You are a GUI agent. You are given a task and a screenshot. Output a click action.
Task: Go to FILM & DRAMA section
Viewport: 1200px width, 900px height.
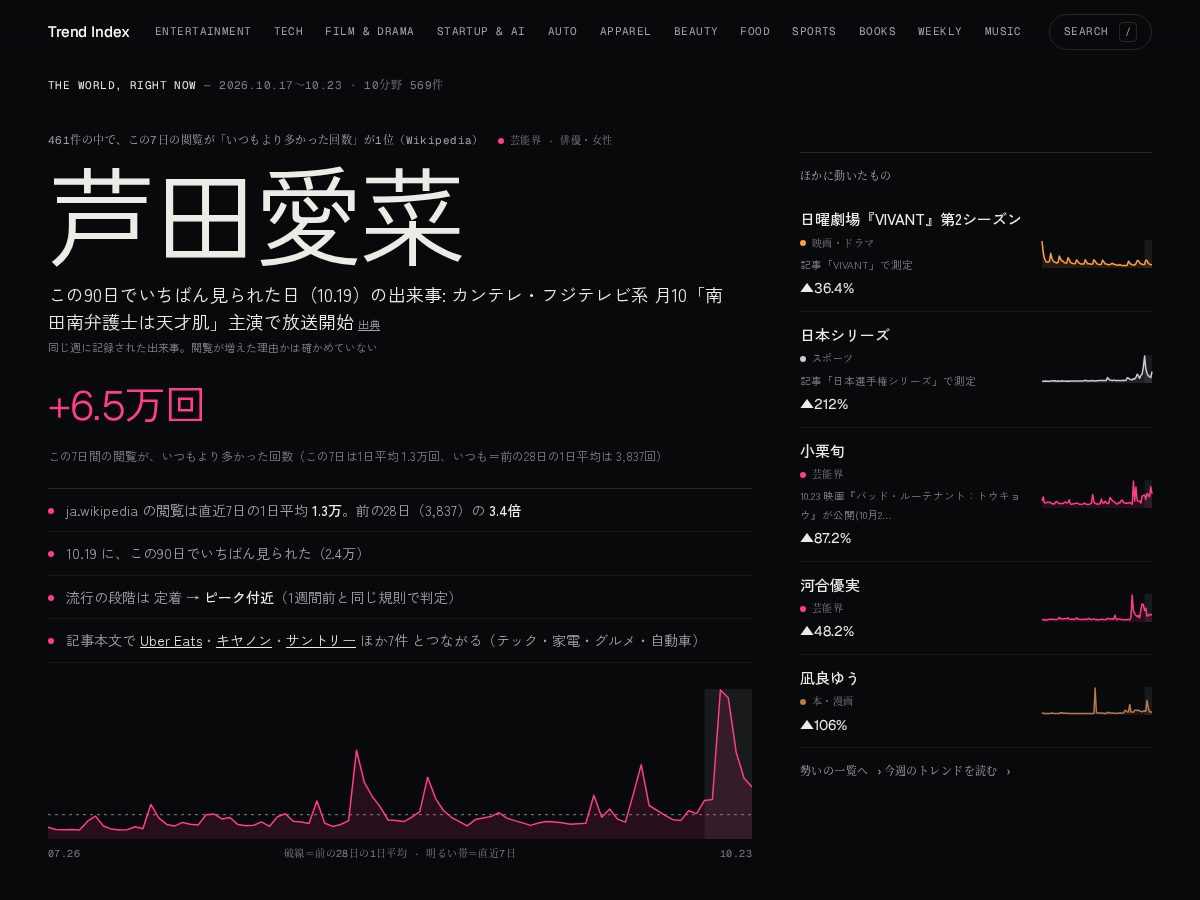pyautogui.click(x=369, y=32)
